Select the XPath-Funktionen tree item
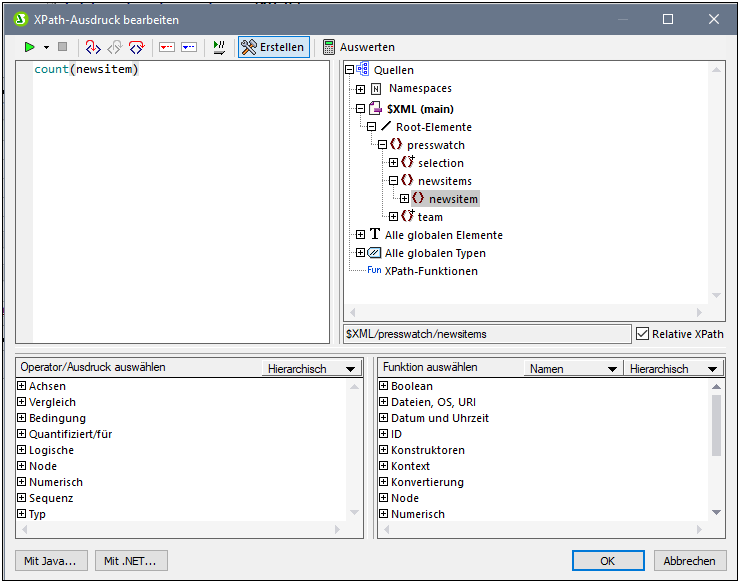Screen dimensions: 740x583 tap(433, 271)
